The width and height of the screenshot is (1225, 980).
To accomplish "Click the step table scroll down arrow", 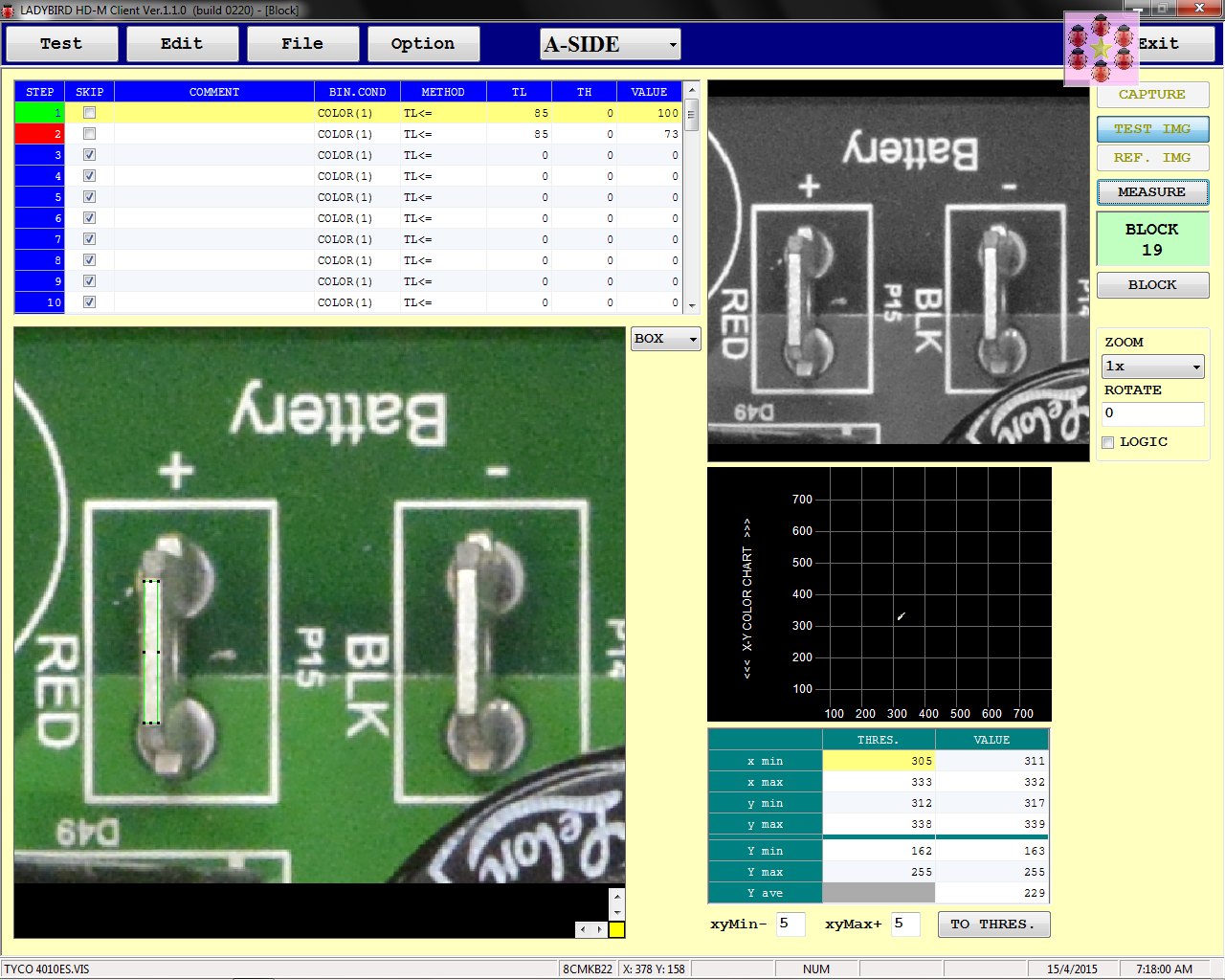I will 692,305.
